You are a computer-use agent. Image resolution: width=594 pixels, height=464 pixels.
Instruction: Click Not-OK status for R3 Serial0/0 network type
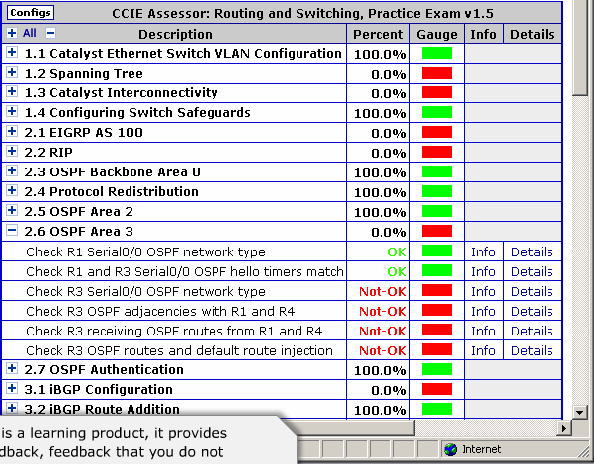point(383,292)
